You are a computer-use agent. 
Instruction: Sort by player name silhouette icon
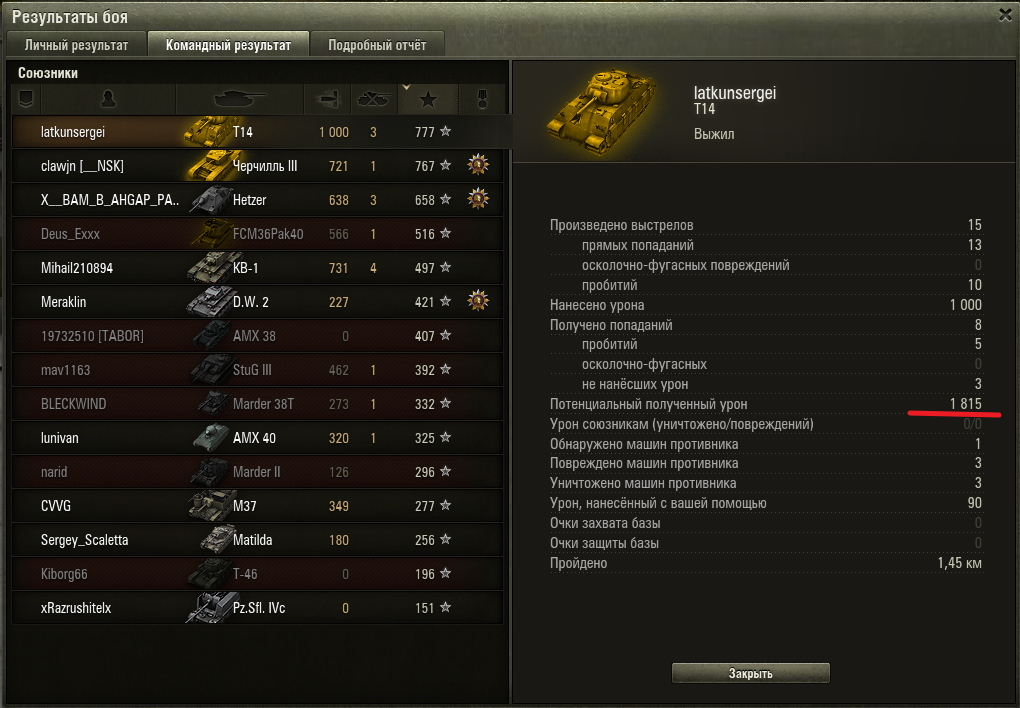point(108,99)
